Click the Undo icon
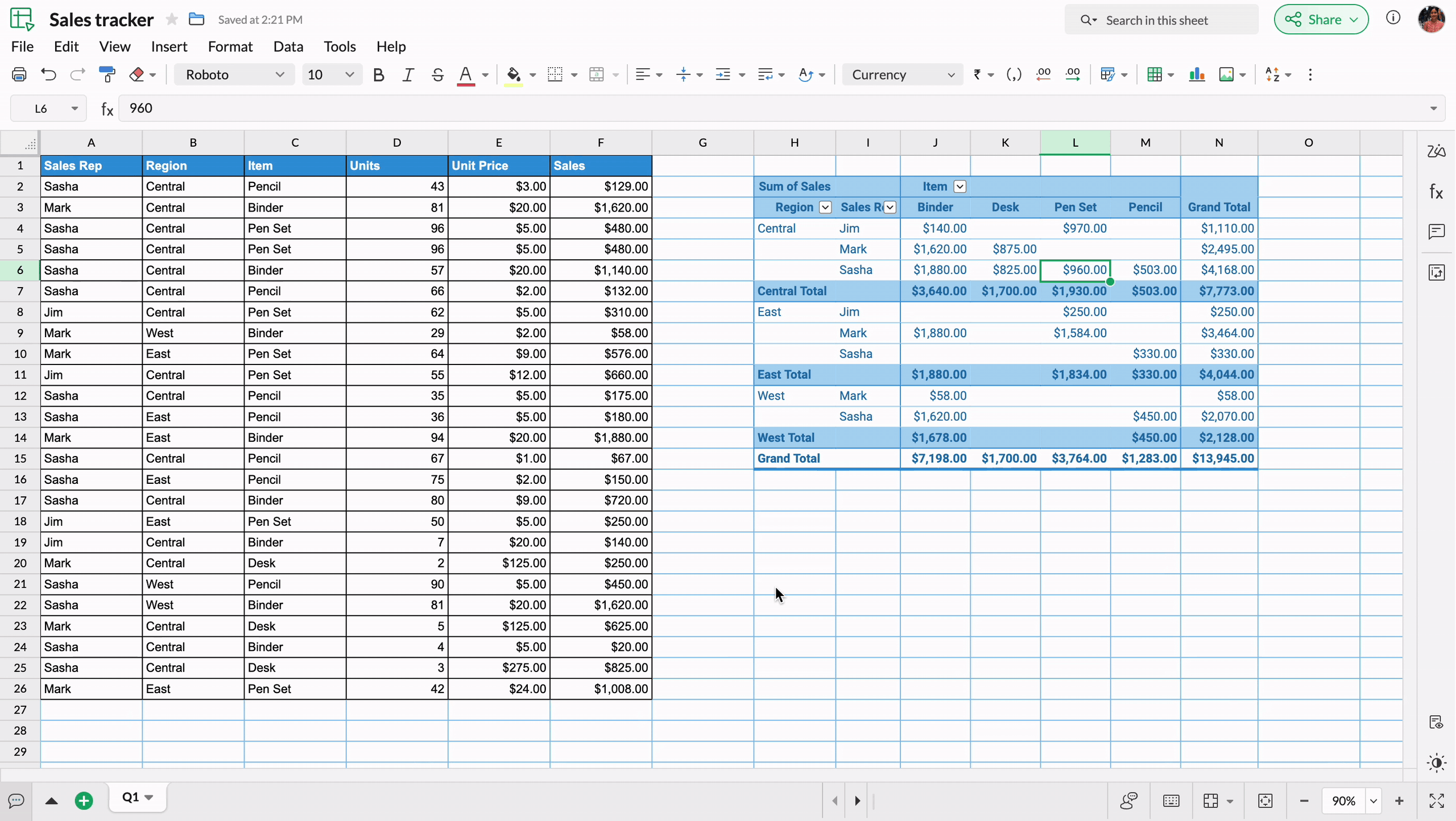This screenshot has width=1456, height=821. point(48,74)
